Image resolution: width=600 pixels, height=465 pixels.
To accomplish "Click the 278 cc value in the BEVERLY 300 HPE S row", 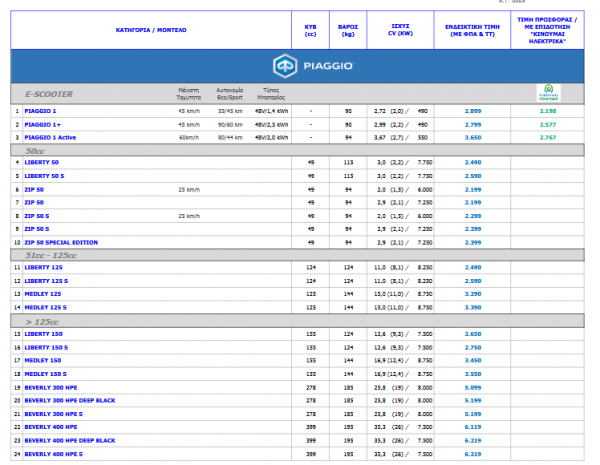I will (311, 414).
